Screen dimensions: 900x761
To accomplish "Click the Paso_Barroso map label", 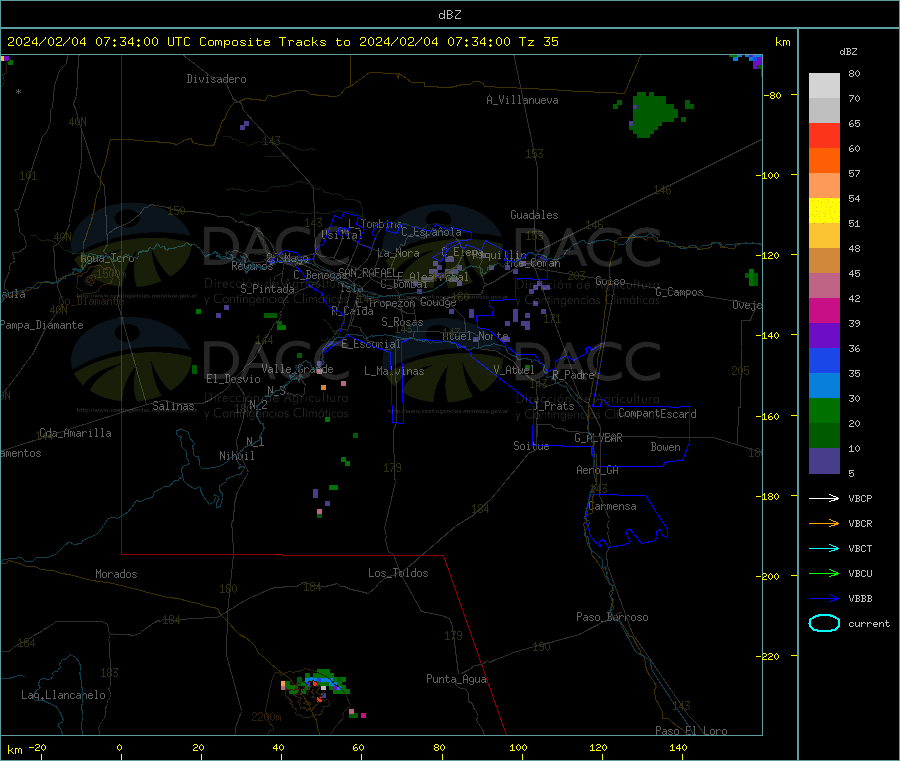I will tap(612, 617).
